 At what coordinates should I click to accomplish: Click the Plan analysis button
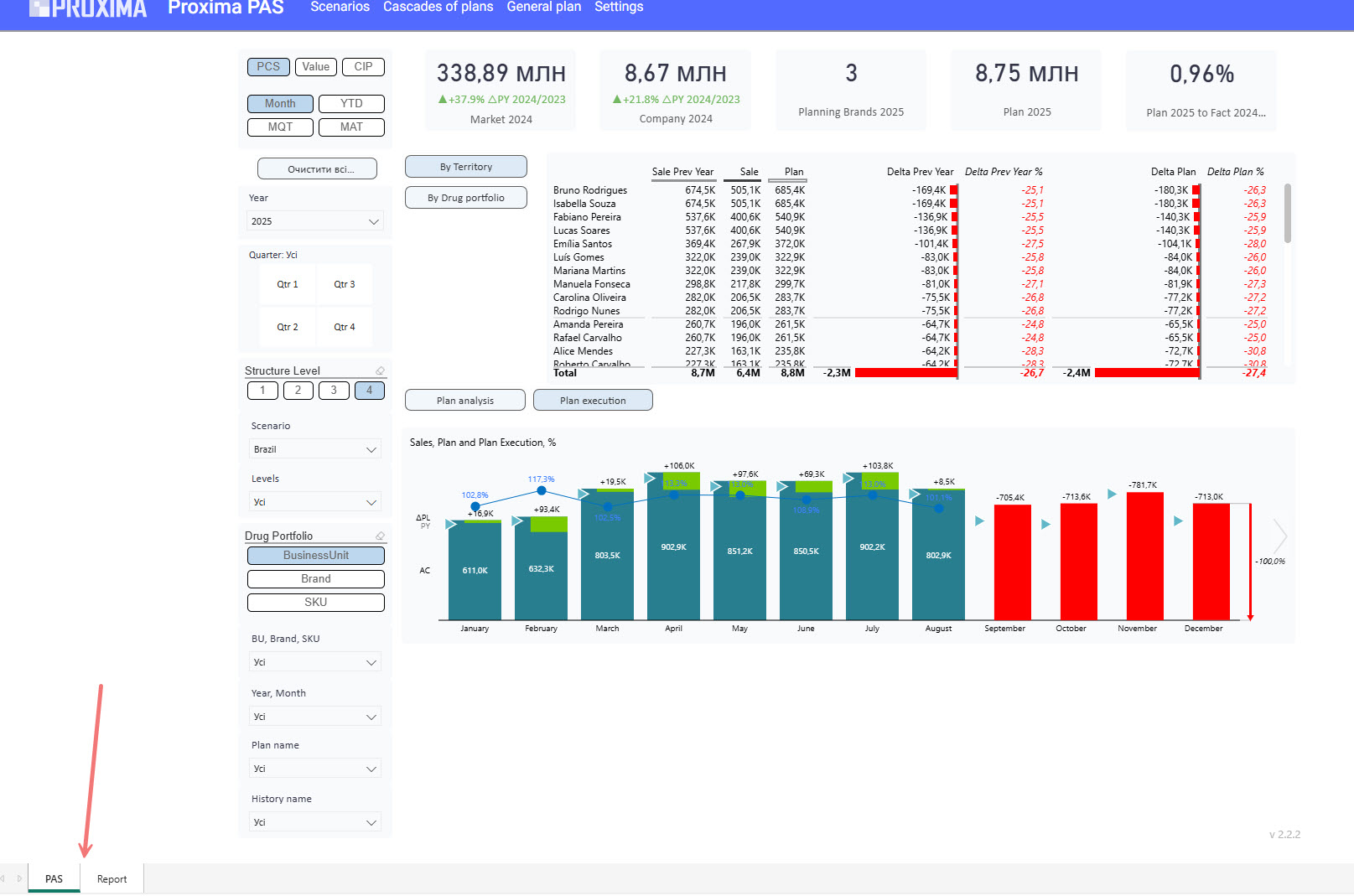[x=464, y=401]
